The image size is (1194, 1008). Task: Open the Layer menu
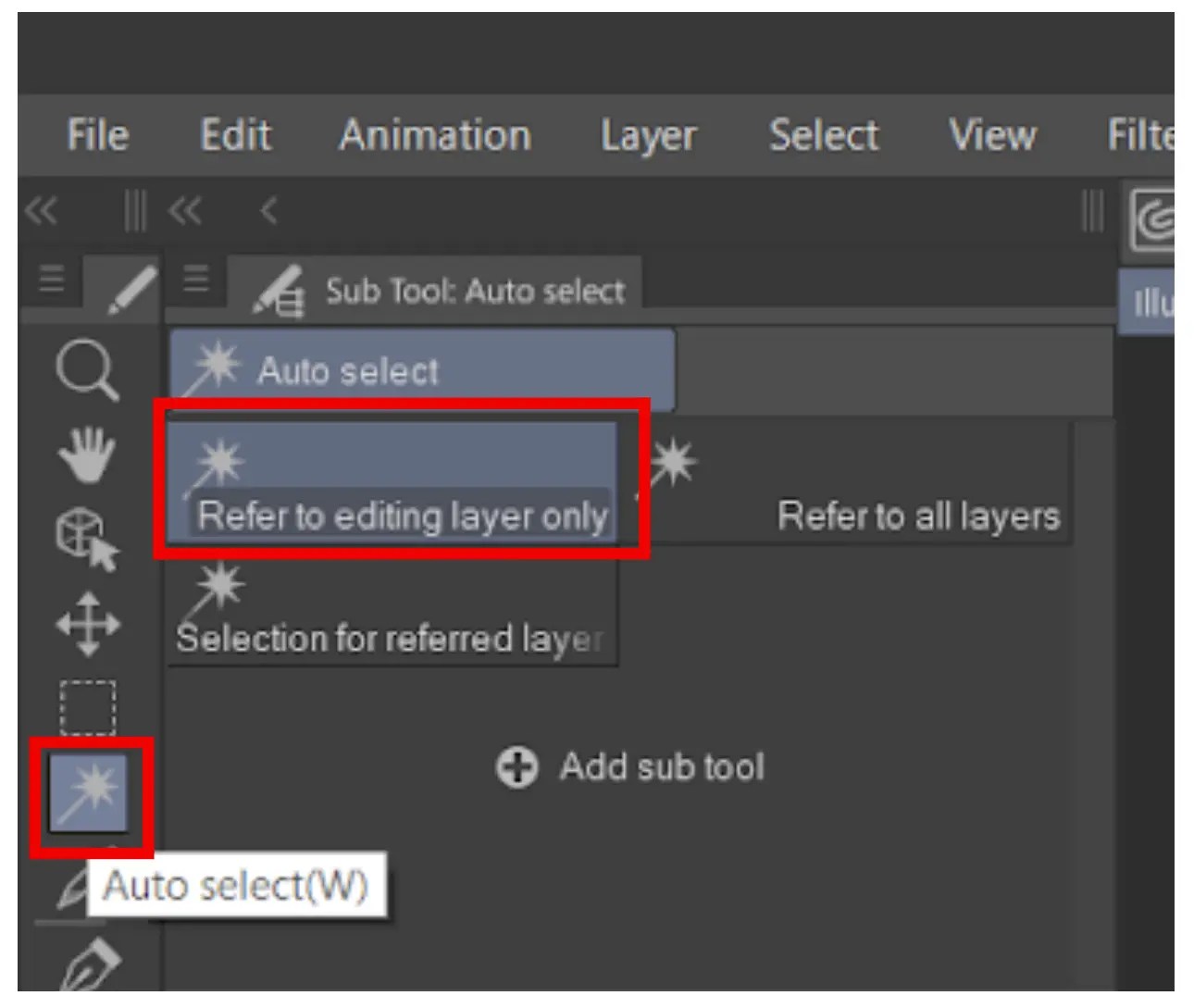coord(648,135)
